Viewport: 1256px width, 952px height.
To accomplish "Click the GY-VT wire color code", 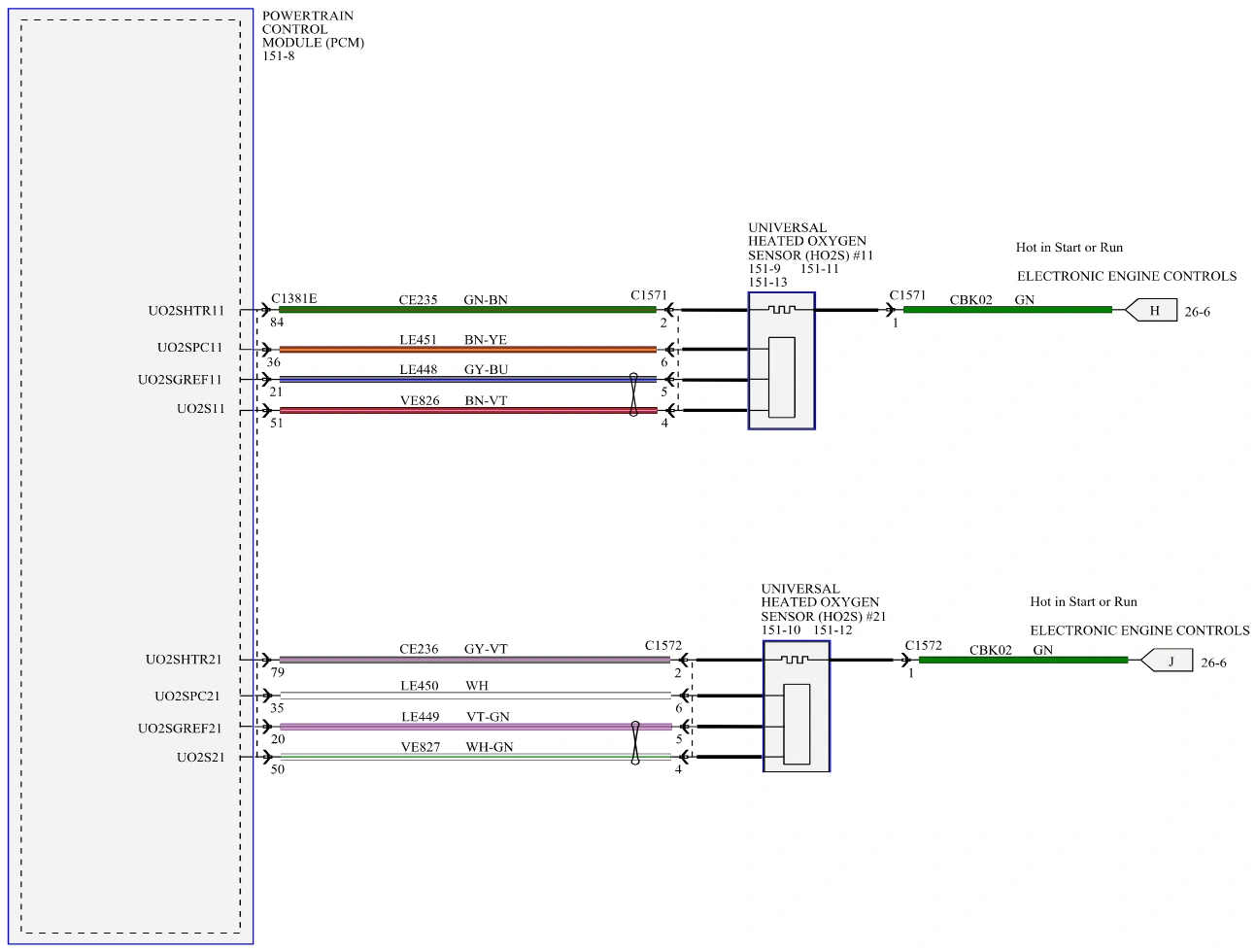I will (486, 649).
